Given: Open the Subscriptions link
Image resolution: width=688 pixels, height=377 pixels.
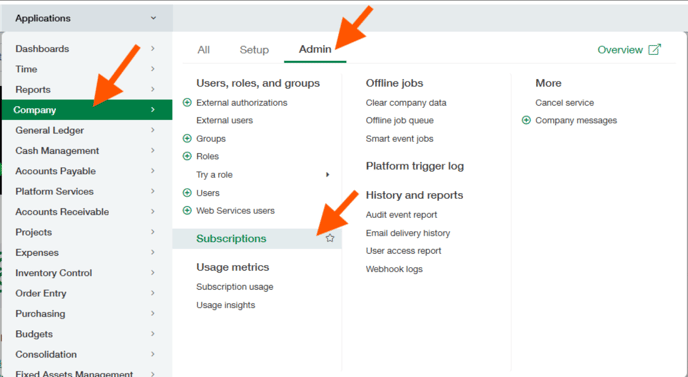Looking at the screenshot, I should pyautogui.click(x=231, y=239).
